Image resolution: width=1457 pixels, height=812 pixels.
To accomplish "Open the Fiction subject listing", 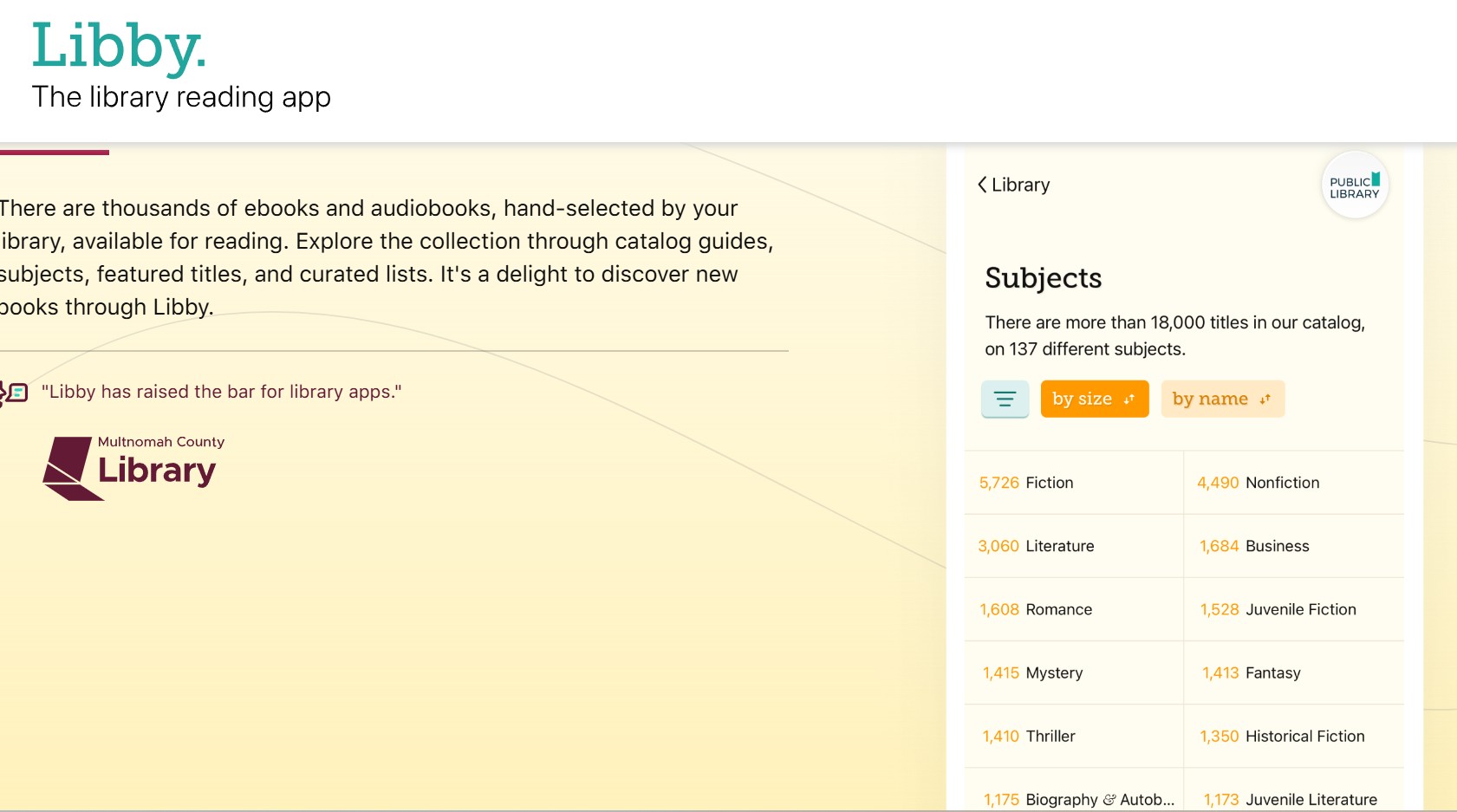I will coord(1049,483).
